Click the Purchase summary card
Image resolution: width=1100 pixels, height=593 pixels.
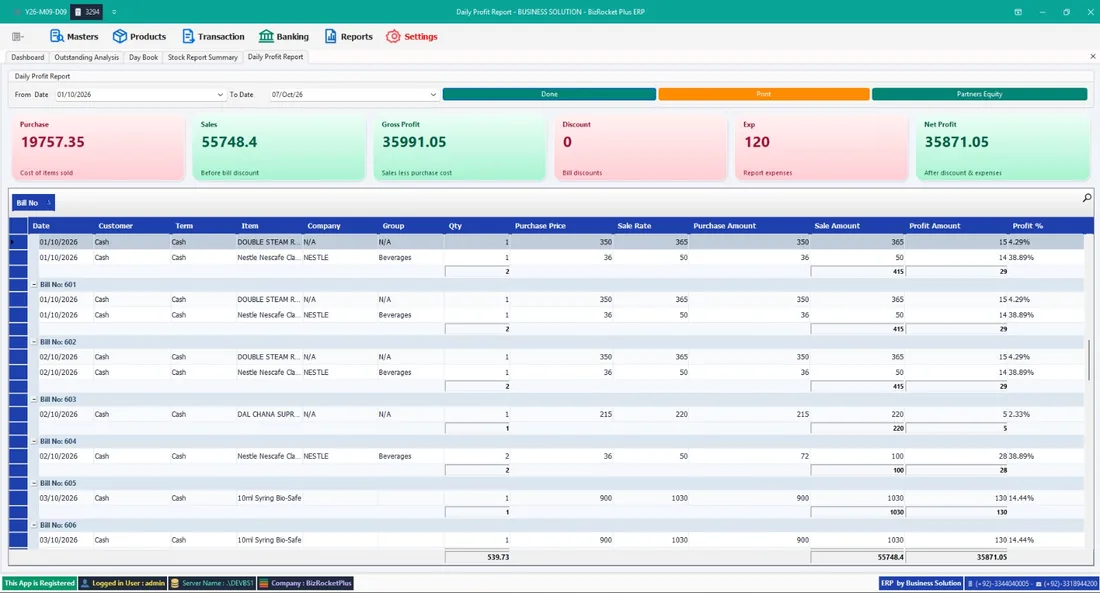point(98,148)
